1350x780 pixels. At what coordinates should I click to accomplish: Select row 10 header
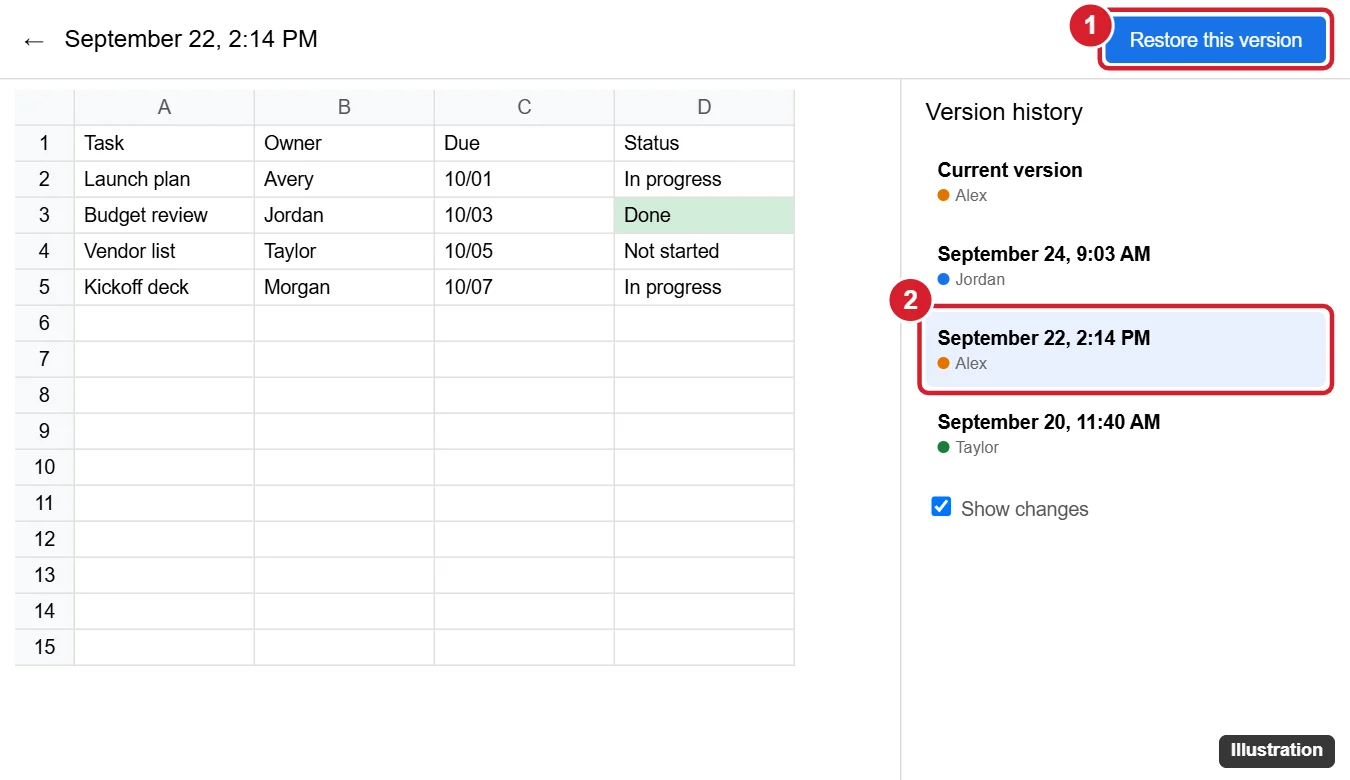tap(44, 467)
